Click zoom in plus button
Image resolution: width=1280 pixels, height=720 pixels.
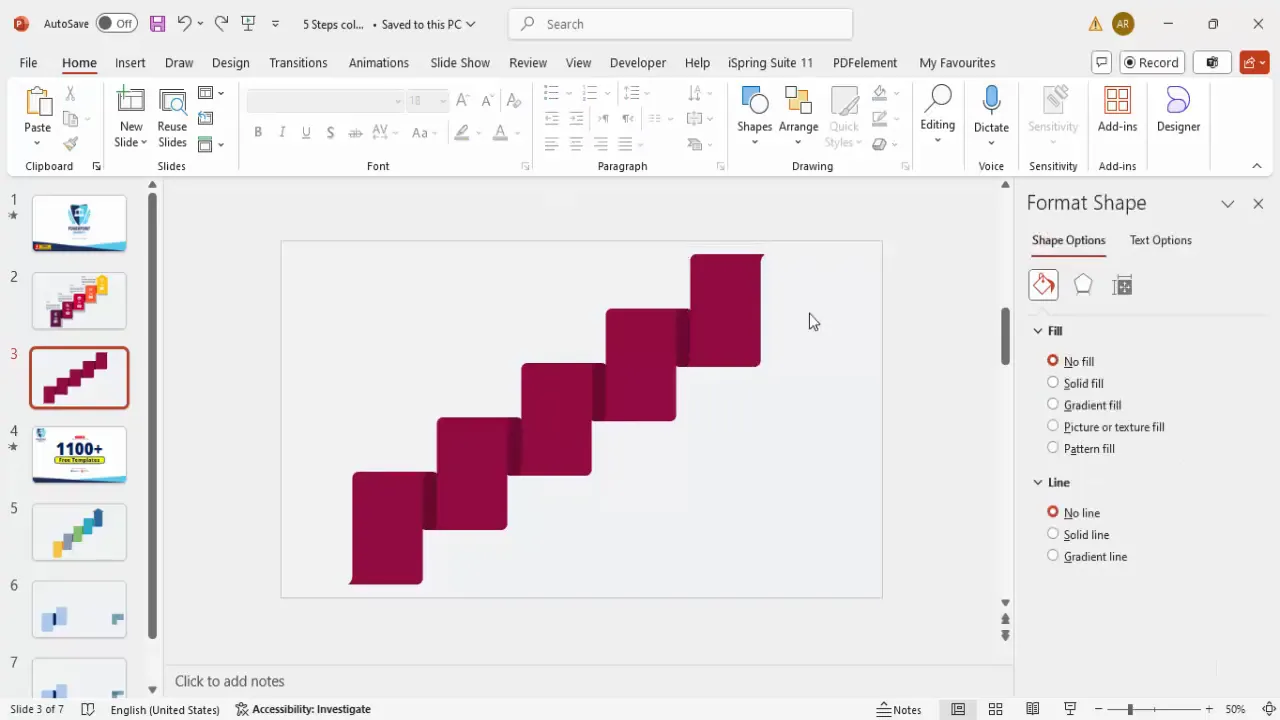1209,709
